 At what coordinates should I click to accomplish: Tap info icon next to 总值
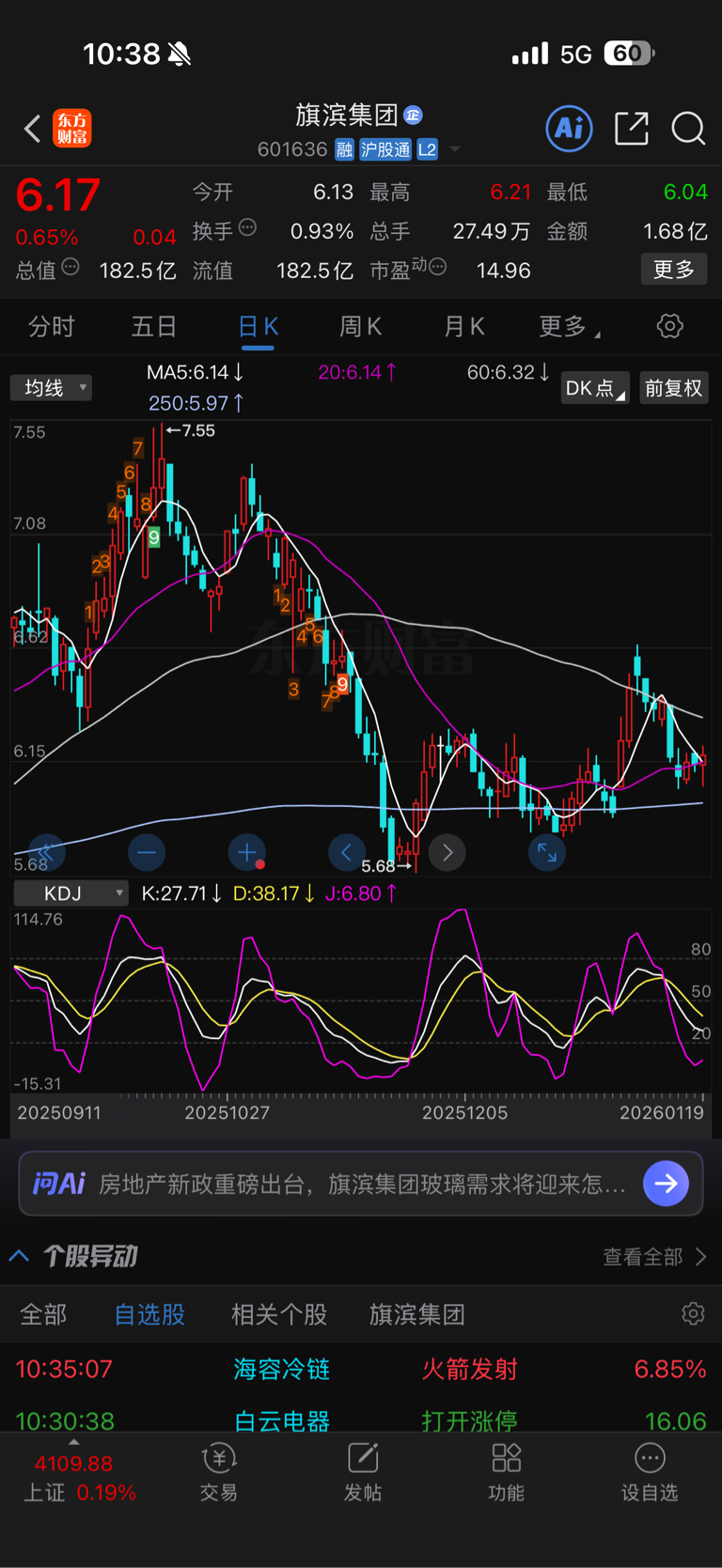(71, 267)
